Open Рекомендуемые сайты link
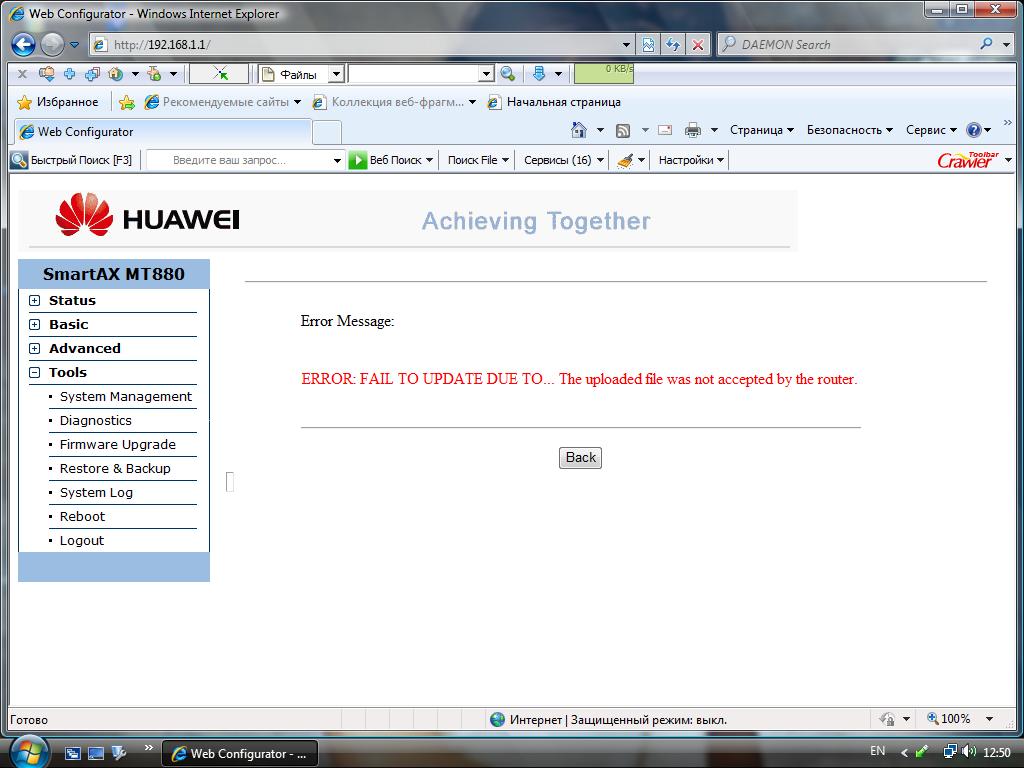Screen dimensions: 1024x768 point(222,102)
